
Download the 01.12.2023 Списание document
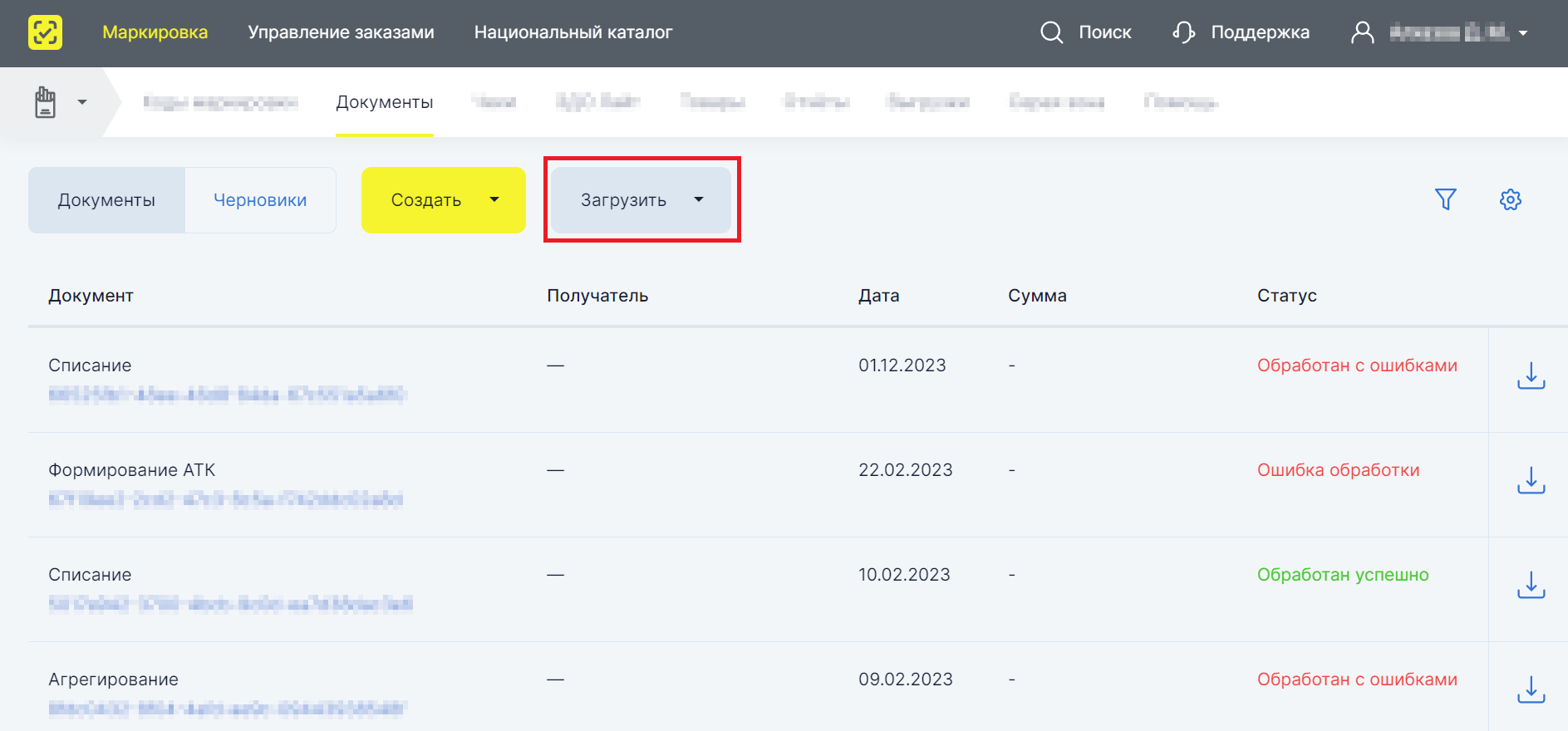1531,376
